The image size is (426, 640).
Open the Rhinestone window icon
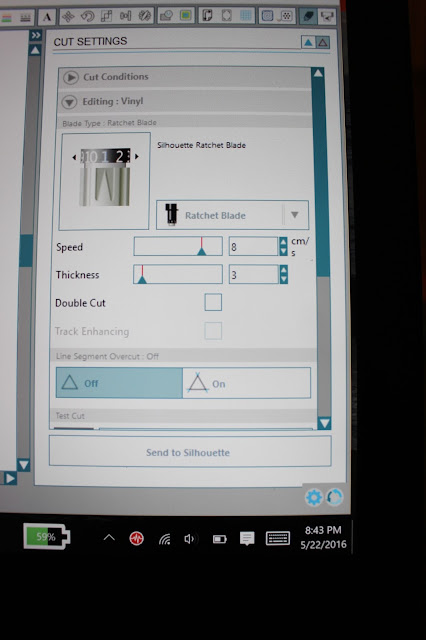(286, 16)
